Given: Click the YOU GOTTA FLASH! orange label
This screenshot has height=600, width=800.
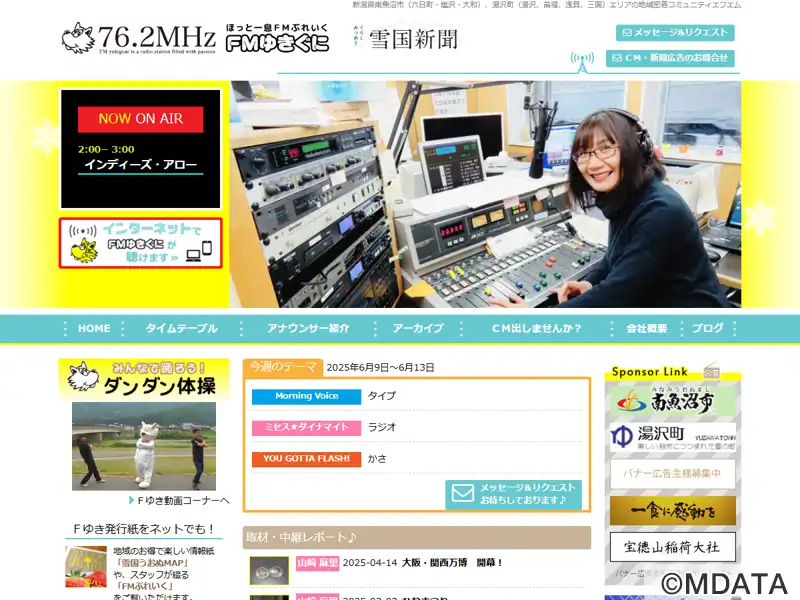Looking at the screenshot, I should coord(307,459).
